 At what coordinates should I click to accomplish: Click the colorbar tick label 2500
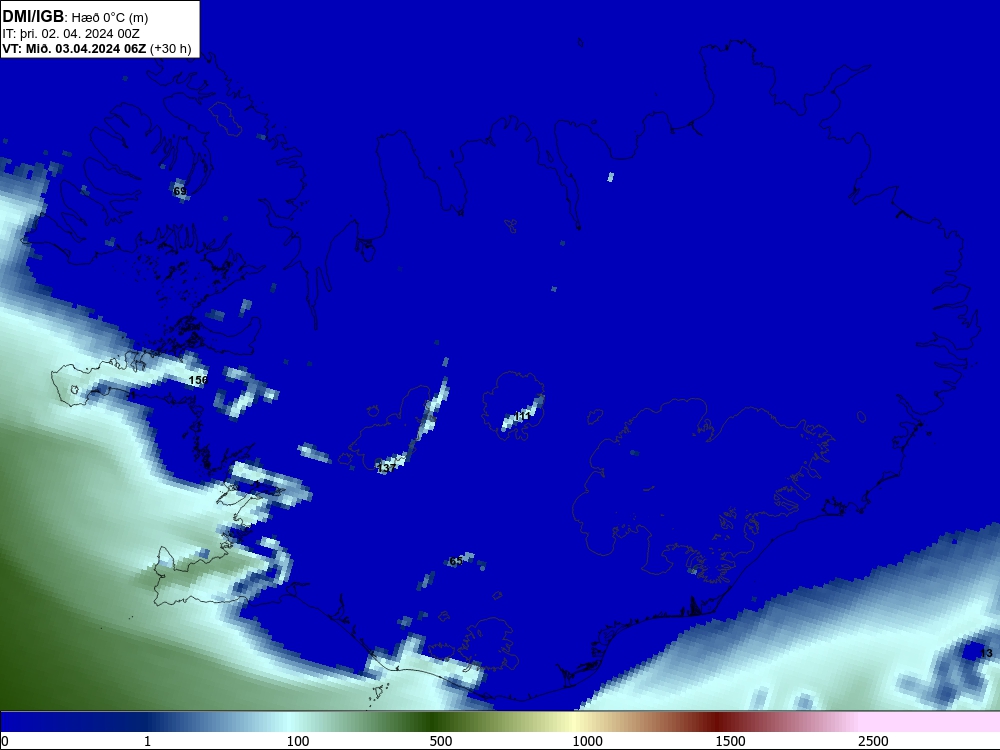873,741
